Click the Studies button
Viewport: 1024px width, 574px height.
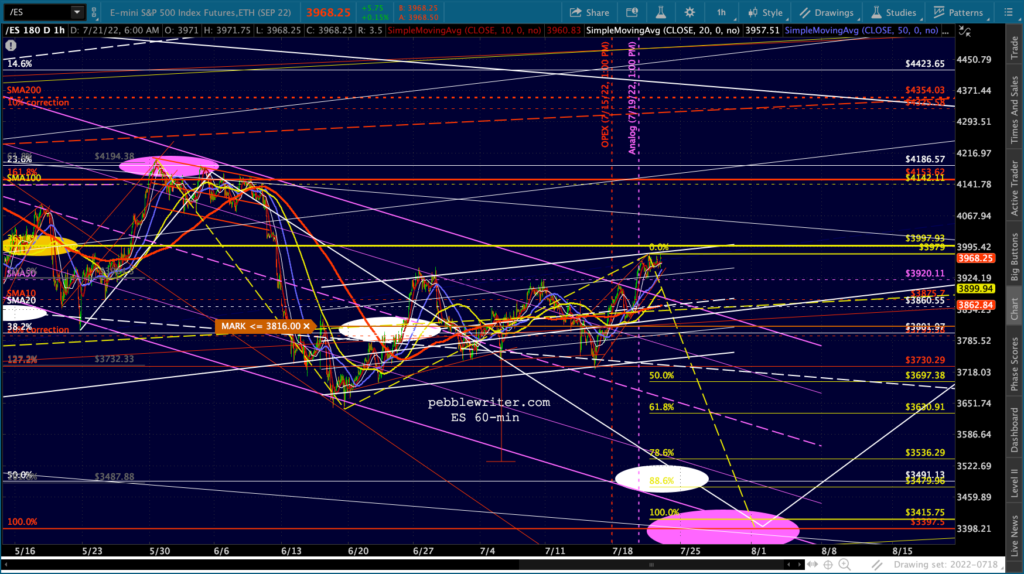893,12
